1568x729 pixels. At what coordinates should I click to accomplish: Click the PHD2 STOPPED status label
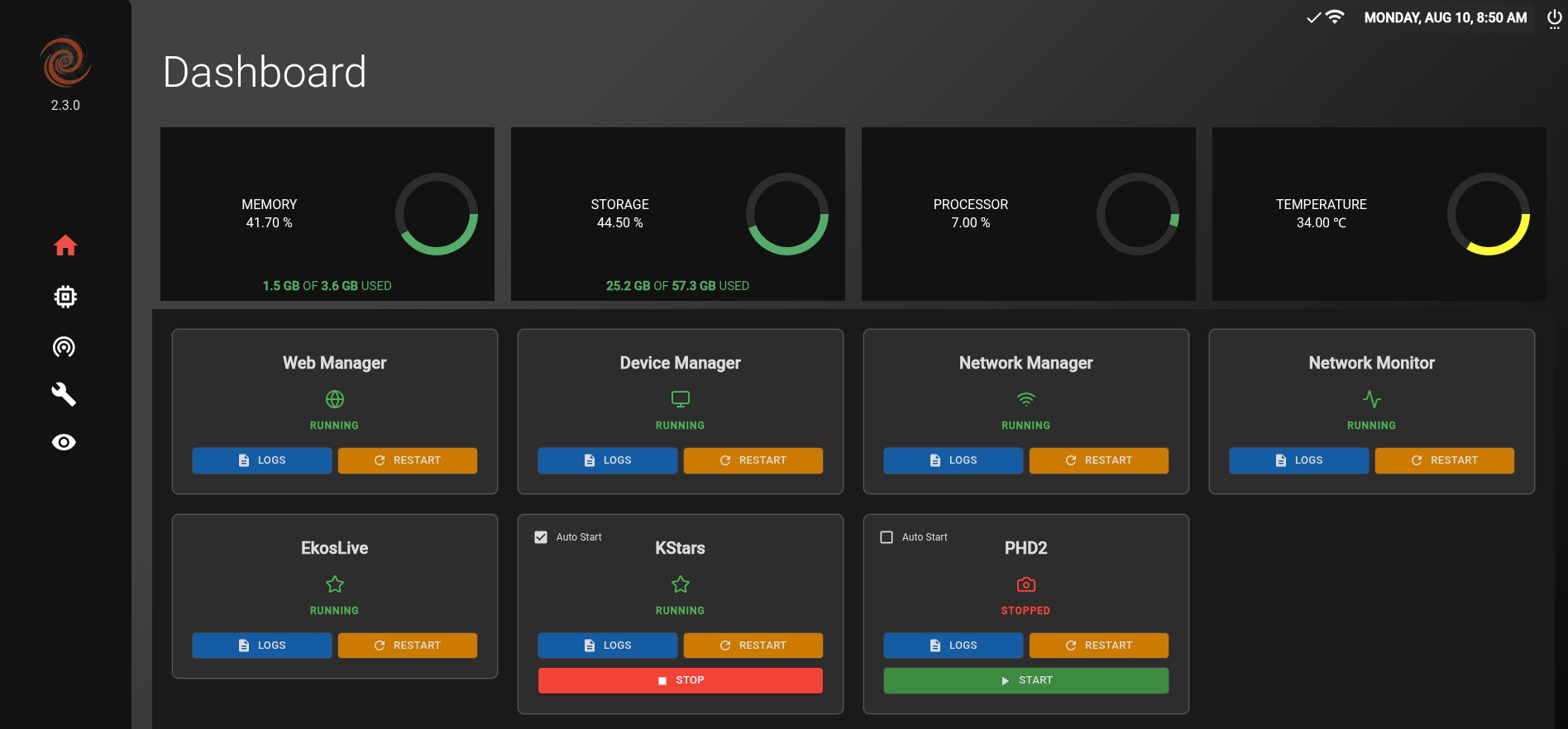coord(1025,611)
